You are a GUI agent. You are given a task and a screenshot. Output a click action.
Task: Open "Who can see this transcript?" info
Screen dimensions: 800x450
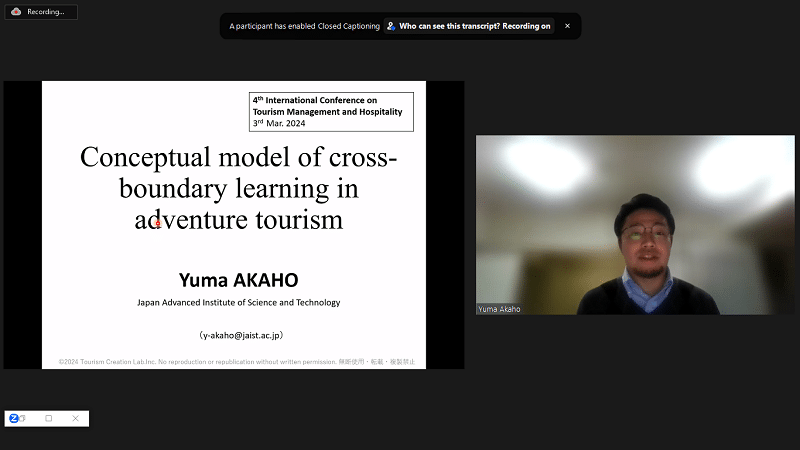point(475,26)
